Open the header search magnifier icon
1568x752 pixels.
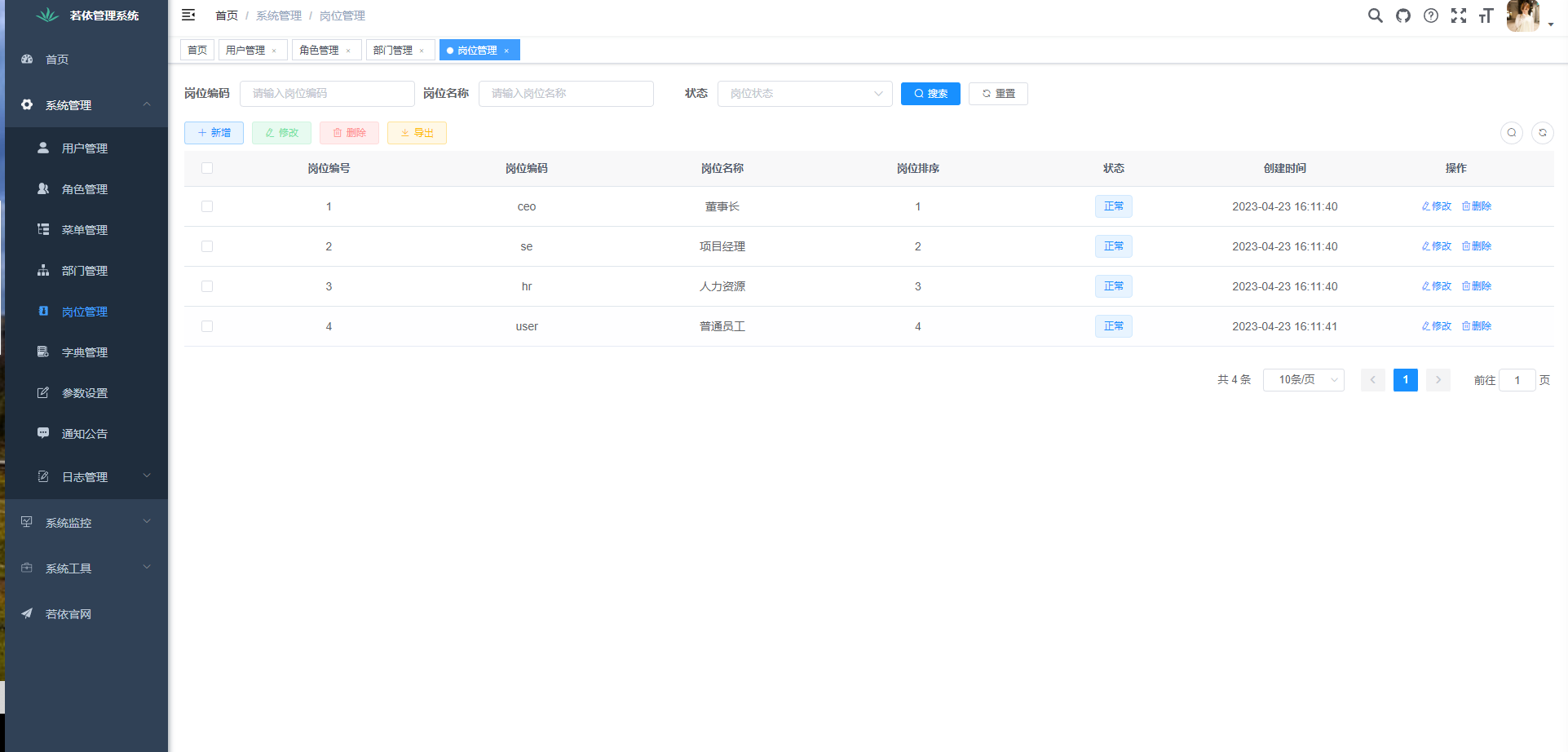1375,15
